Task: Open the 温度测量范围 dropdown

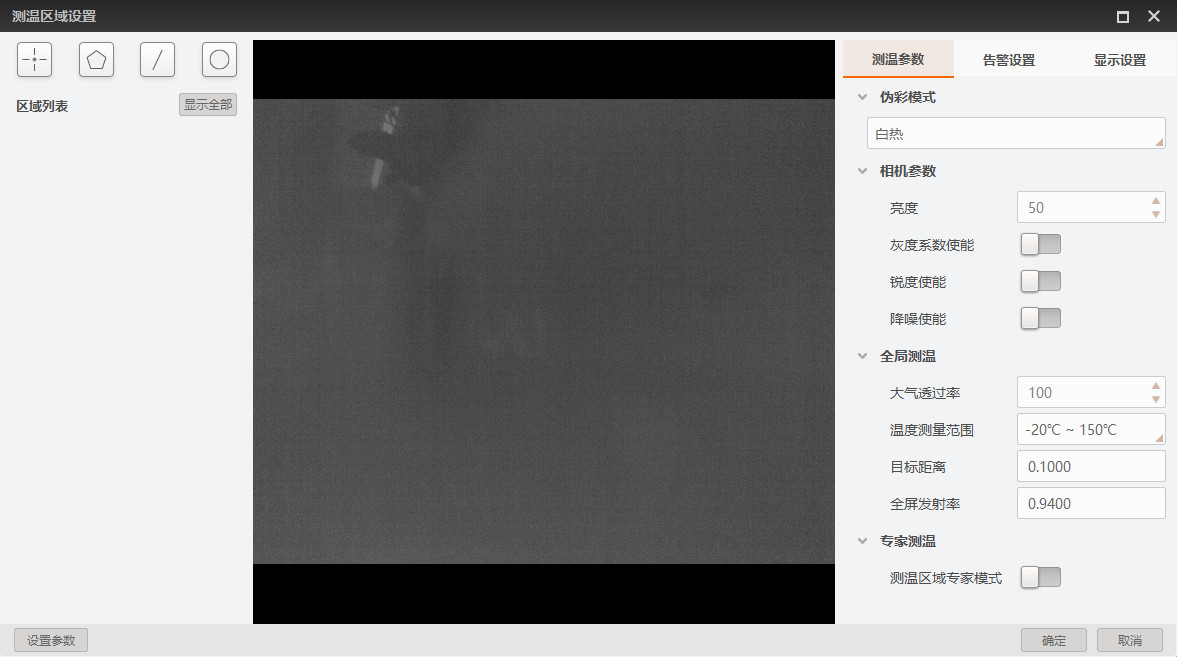Action: [1090, 430]
